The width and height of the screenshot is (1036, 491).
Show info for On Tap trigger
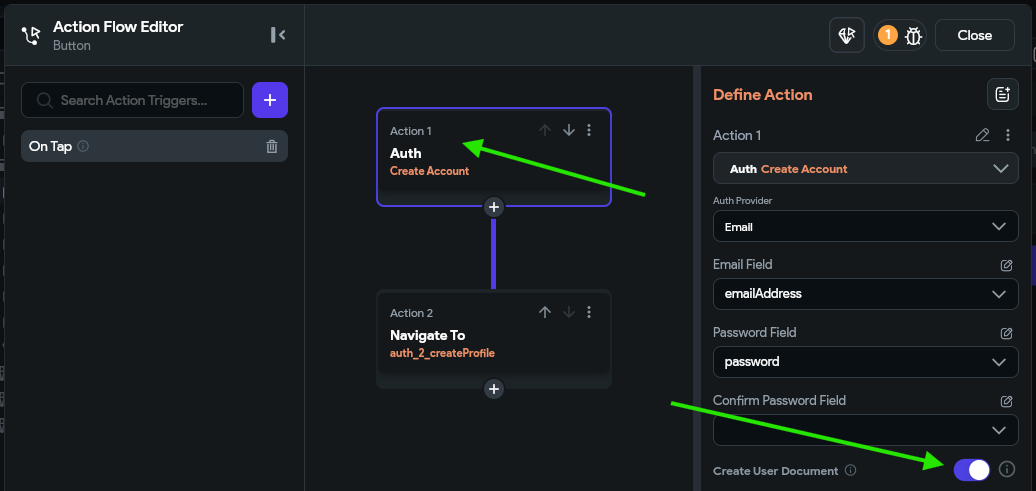[x=83, y=146]
